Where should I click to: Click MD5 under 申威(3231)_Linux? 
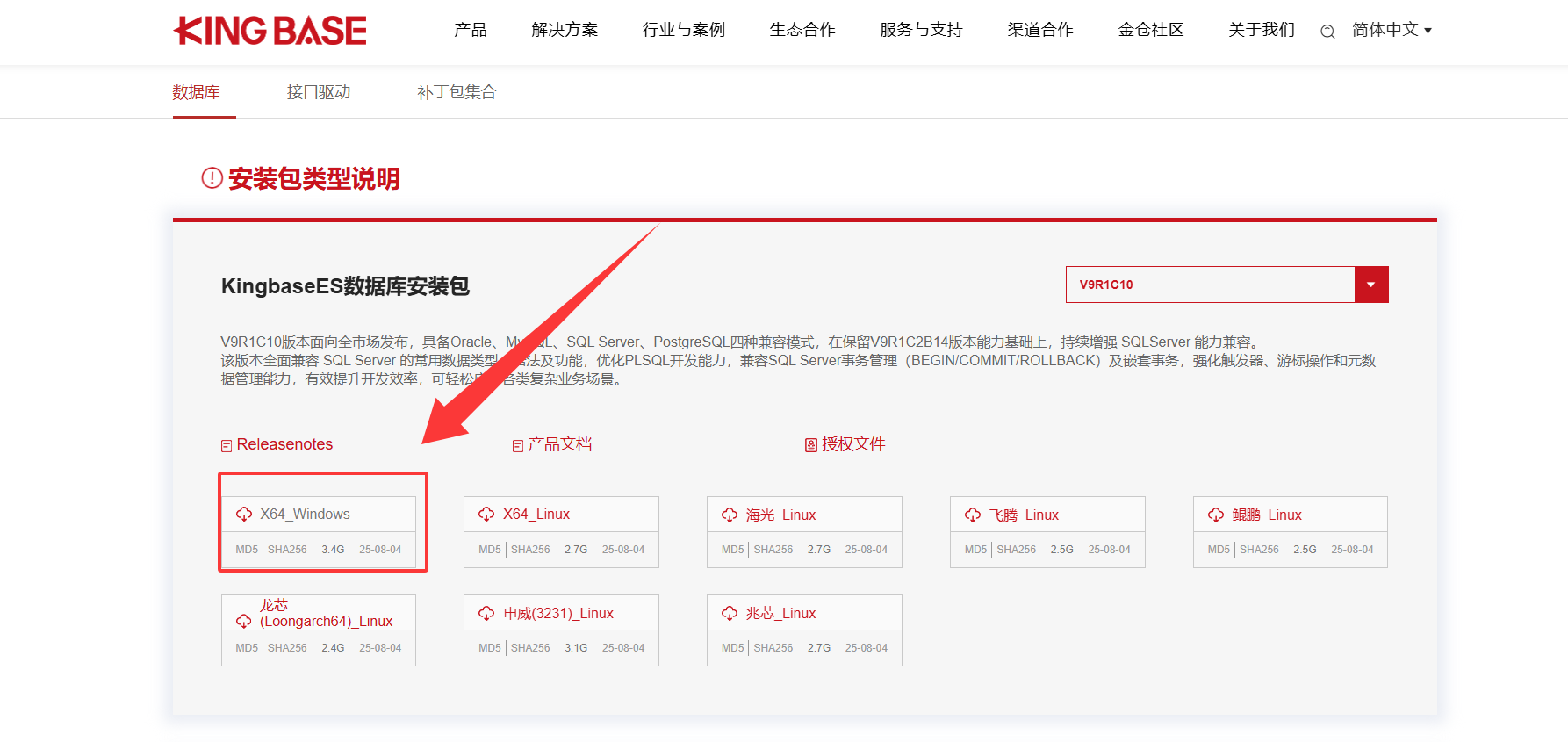point(490,648)
